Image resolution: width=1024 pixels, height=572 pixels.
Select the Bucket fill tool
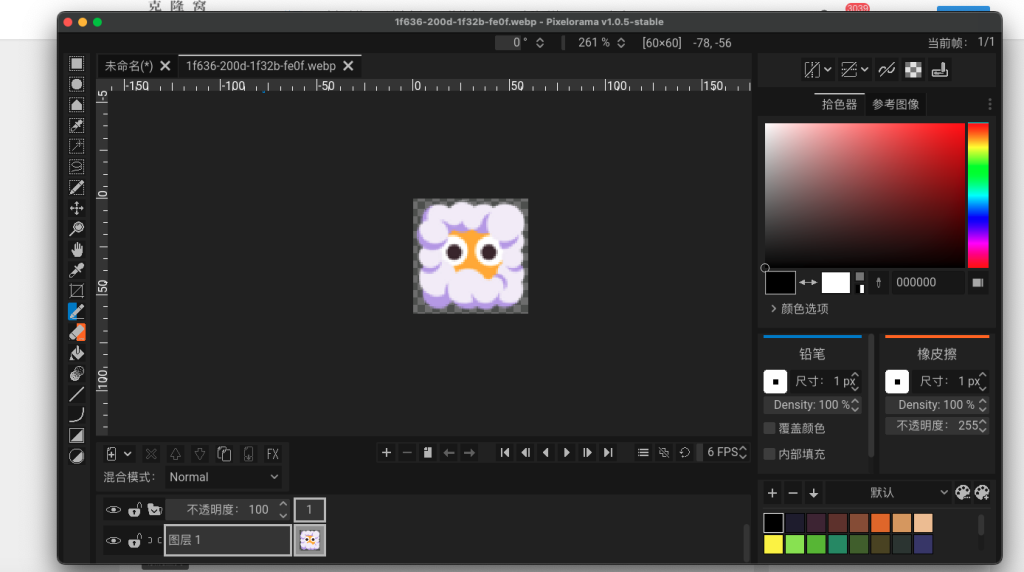(76, 353)
